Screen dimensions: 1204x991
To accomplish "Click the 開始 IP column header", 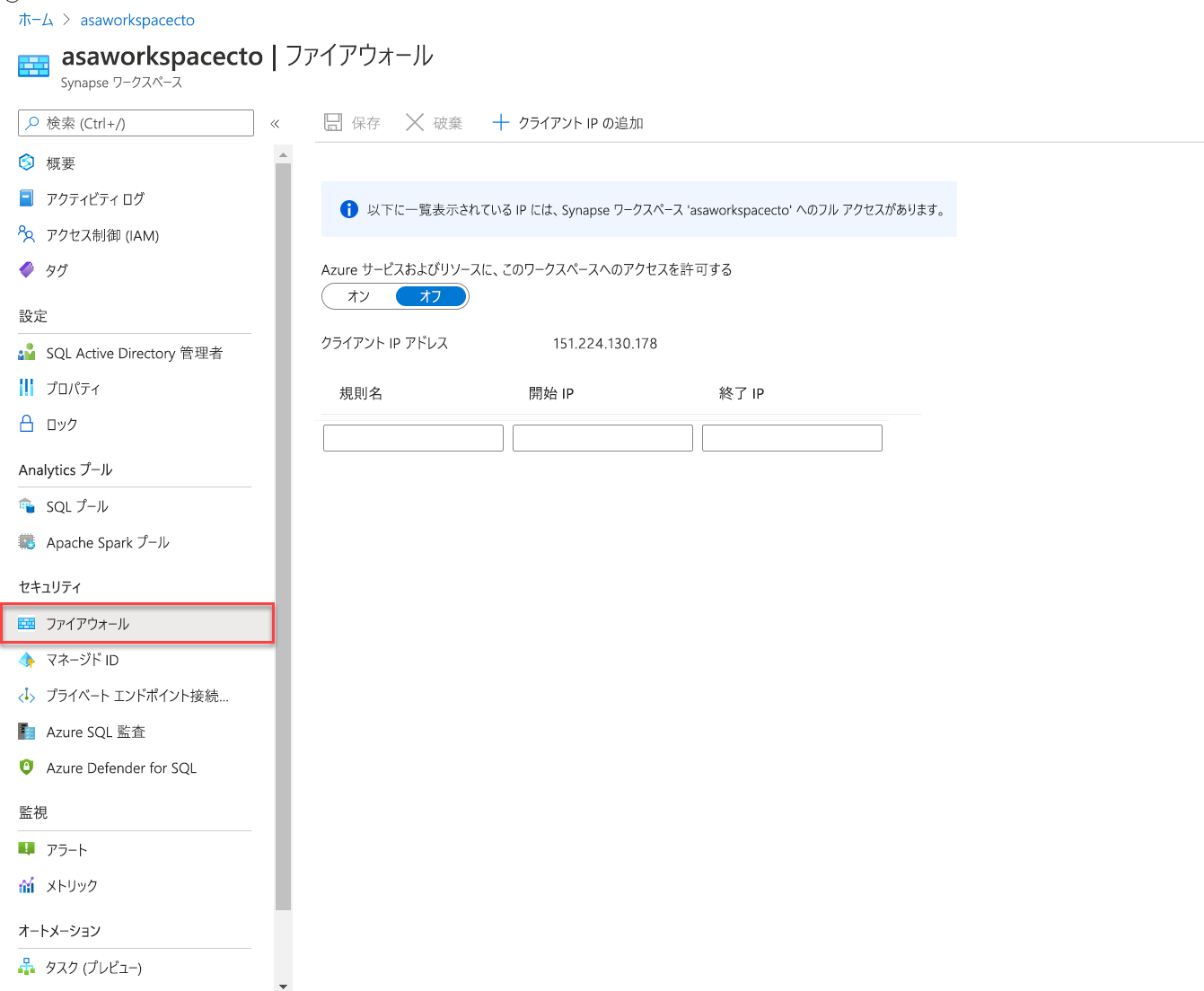I will [x=551, y=393].
